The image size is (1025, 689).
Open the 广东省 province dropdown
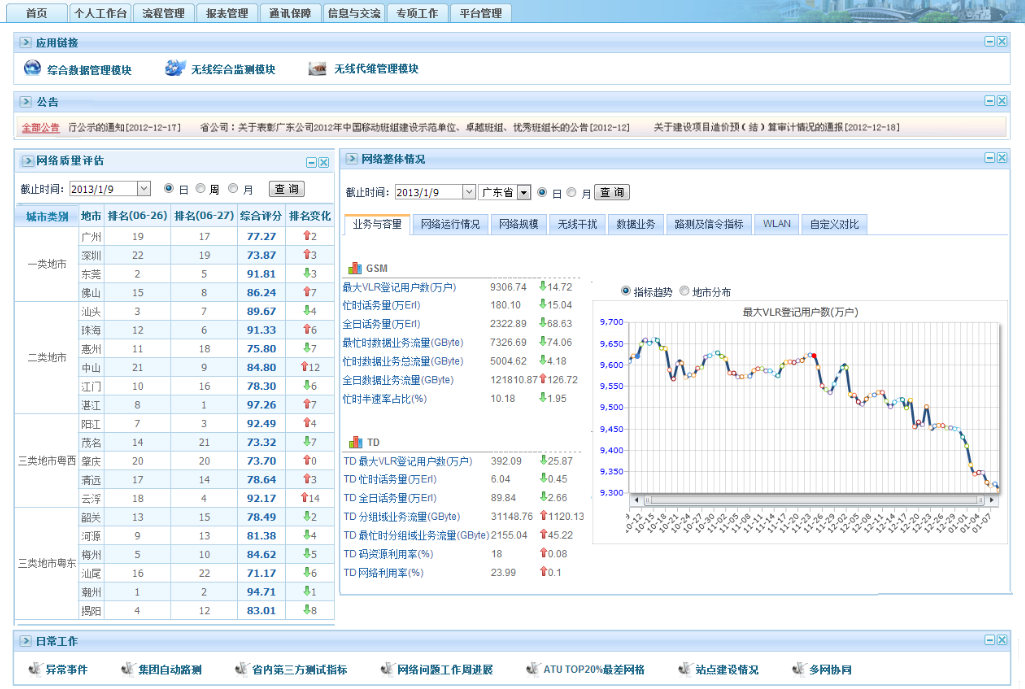[x=523, y=193]
